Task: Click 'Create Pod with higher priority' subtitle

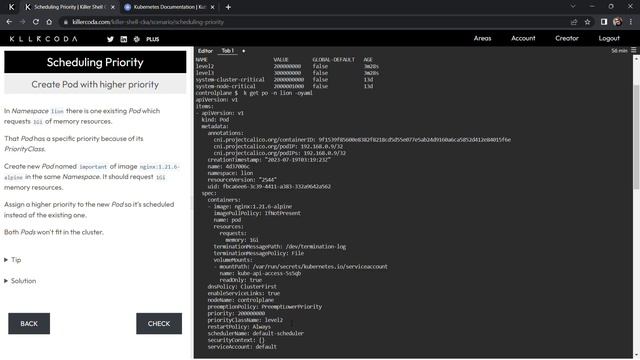Action: pos(95,84)
